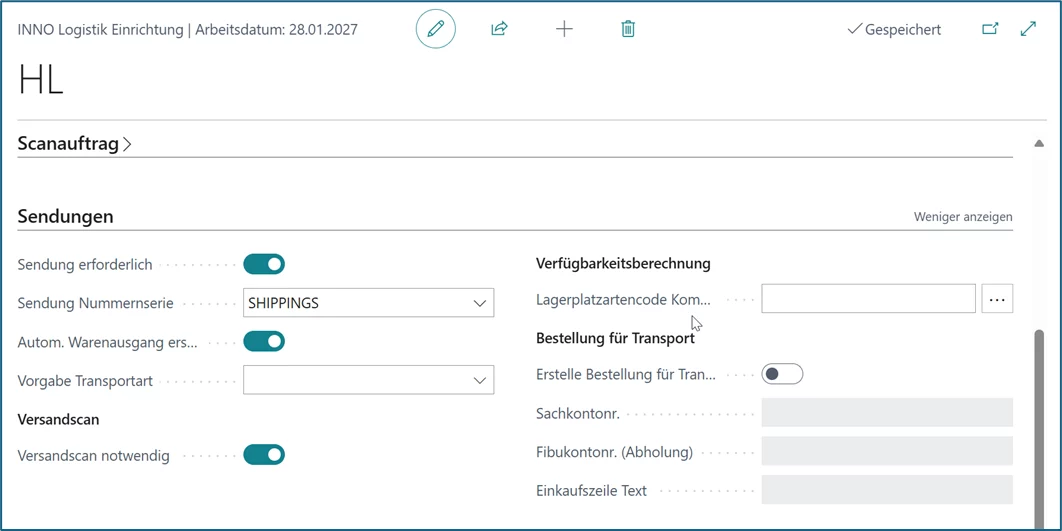Image resolution: width=1062 pixels, height=531 pixels.
Task: Open Sendung Nummernserie dropdown
Action: click(479, 303)
